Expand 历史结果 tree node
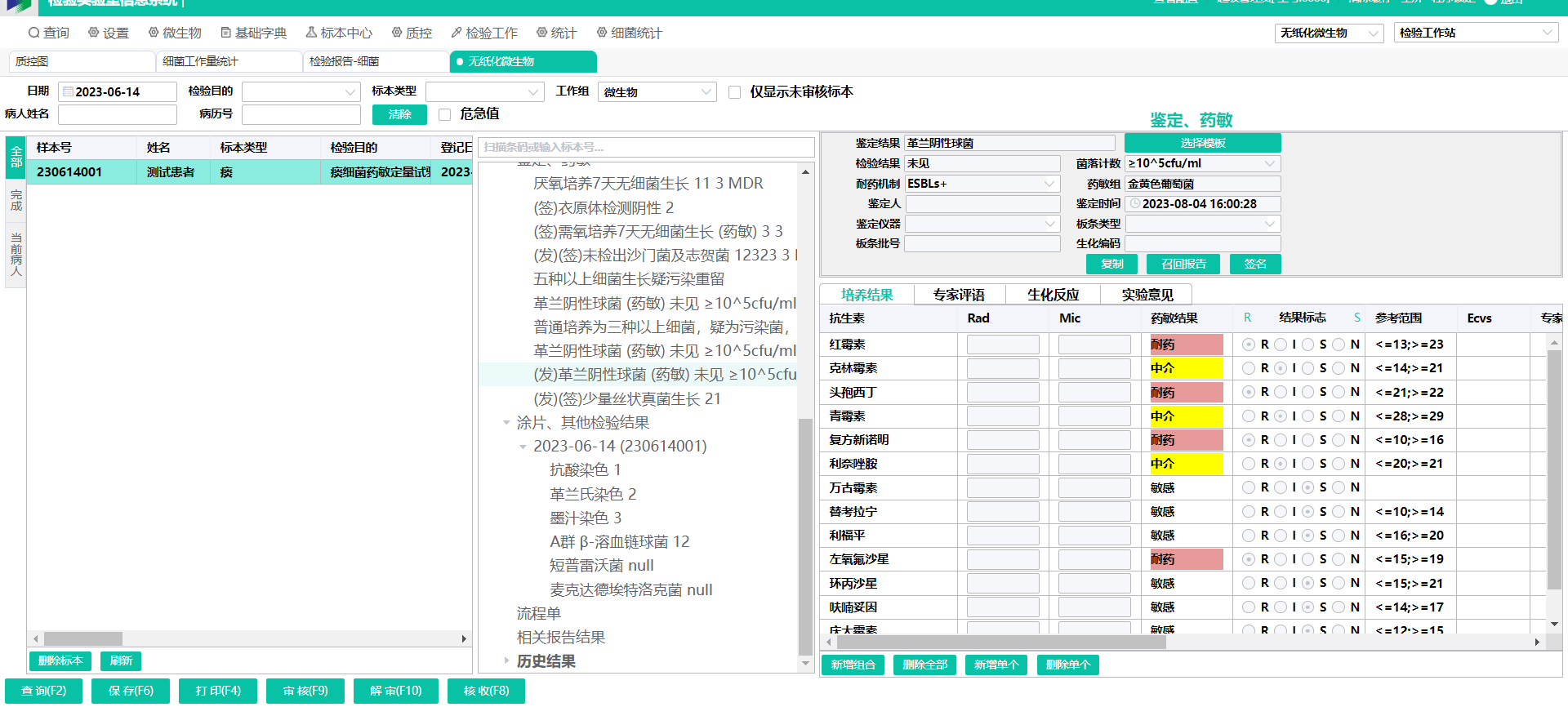This screenshot has height=707, width=1568. (506, 661)
